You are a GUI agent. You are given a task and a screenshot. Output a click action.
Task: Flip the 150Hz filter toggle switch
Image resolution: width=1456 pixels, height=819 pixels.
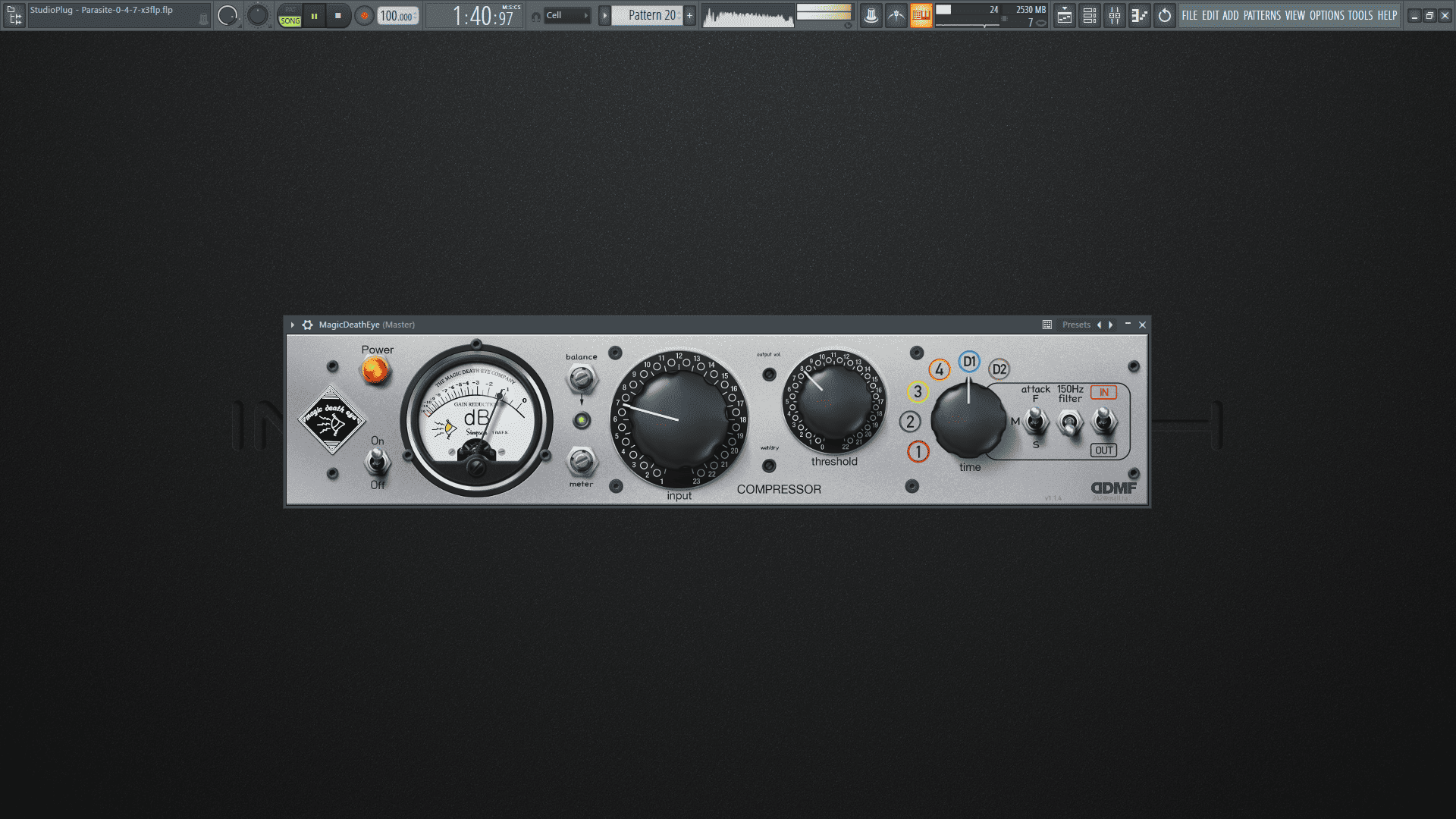pos(1069,422)
